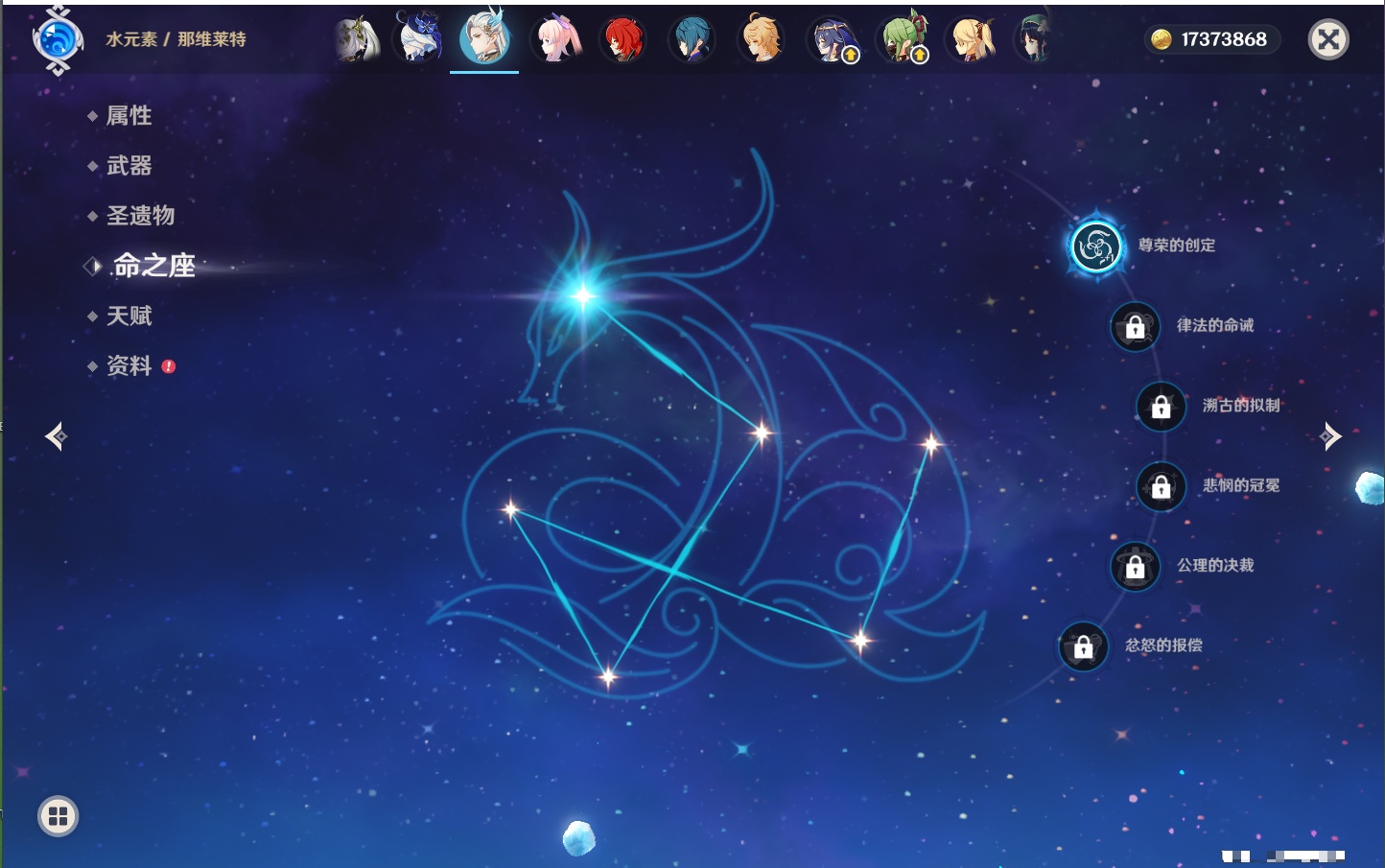Click the lock icon for 溯古的拟制
Image resolution: width=1385 pixels, height=868 pixels.
tap(1161, 406)
